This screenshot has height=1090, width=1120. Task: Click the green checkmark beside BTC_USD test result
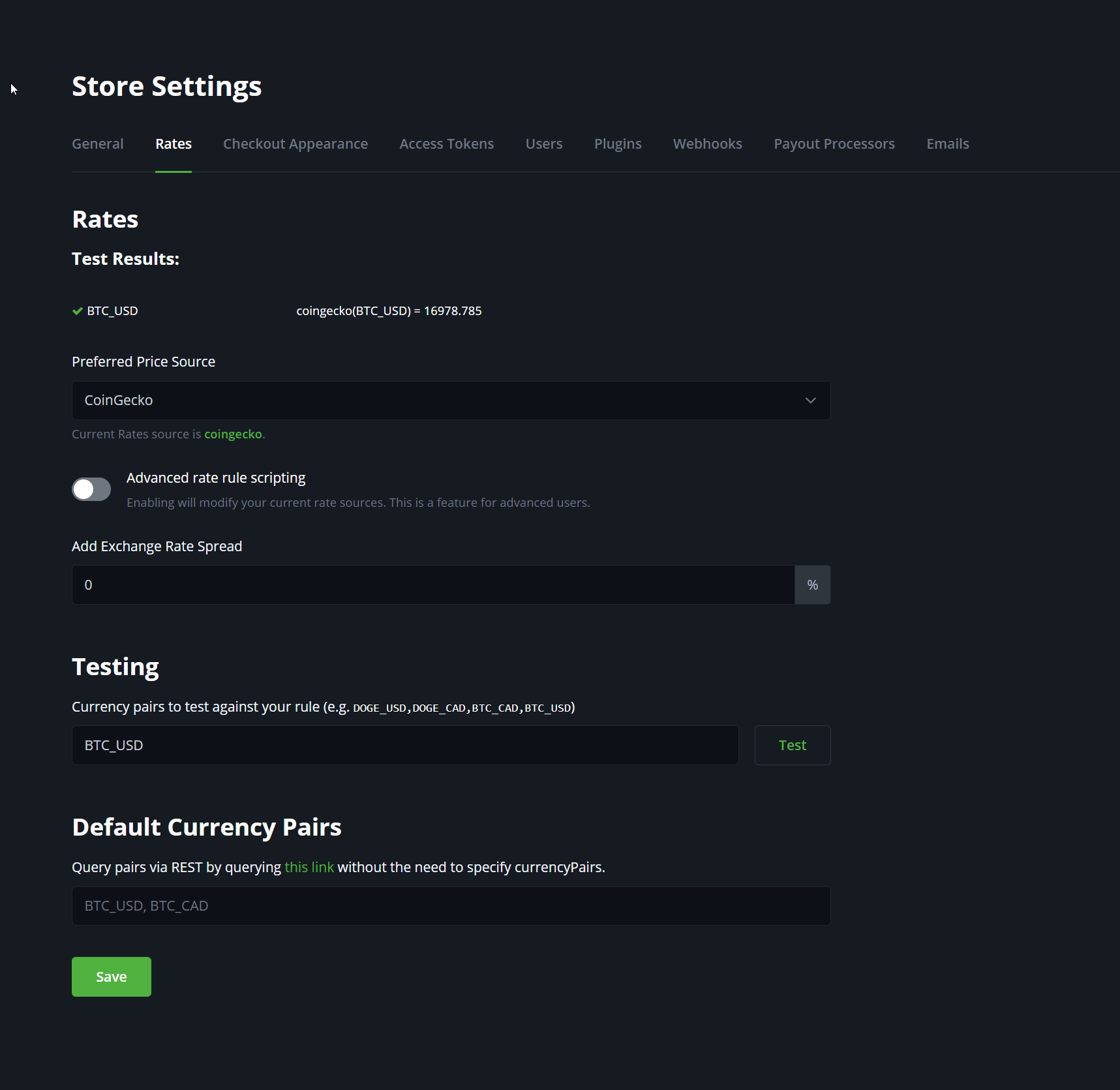pyautogui.click(x=76, y=311)
